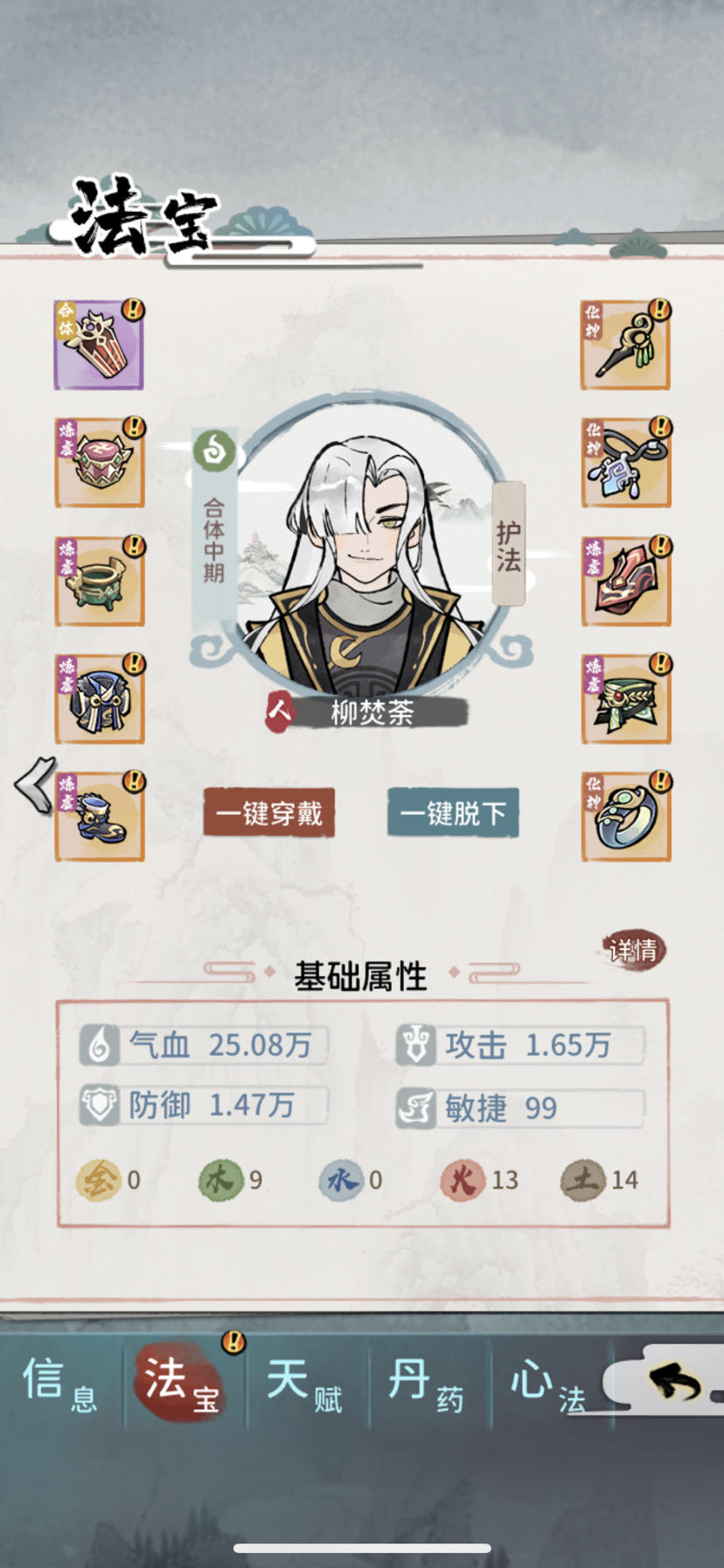The image size is (724, 1568).
Task: Open the hairpin staff artifact slot
Action: click(x=625, y=345)
